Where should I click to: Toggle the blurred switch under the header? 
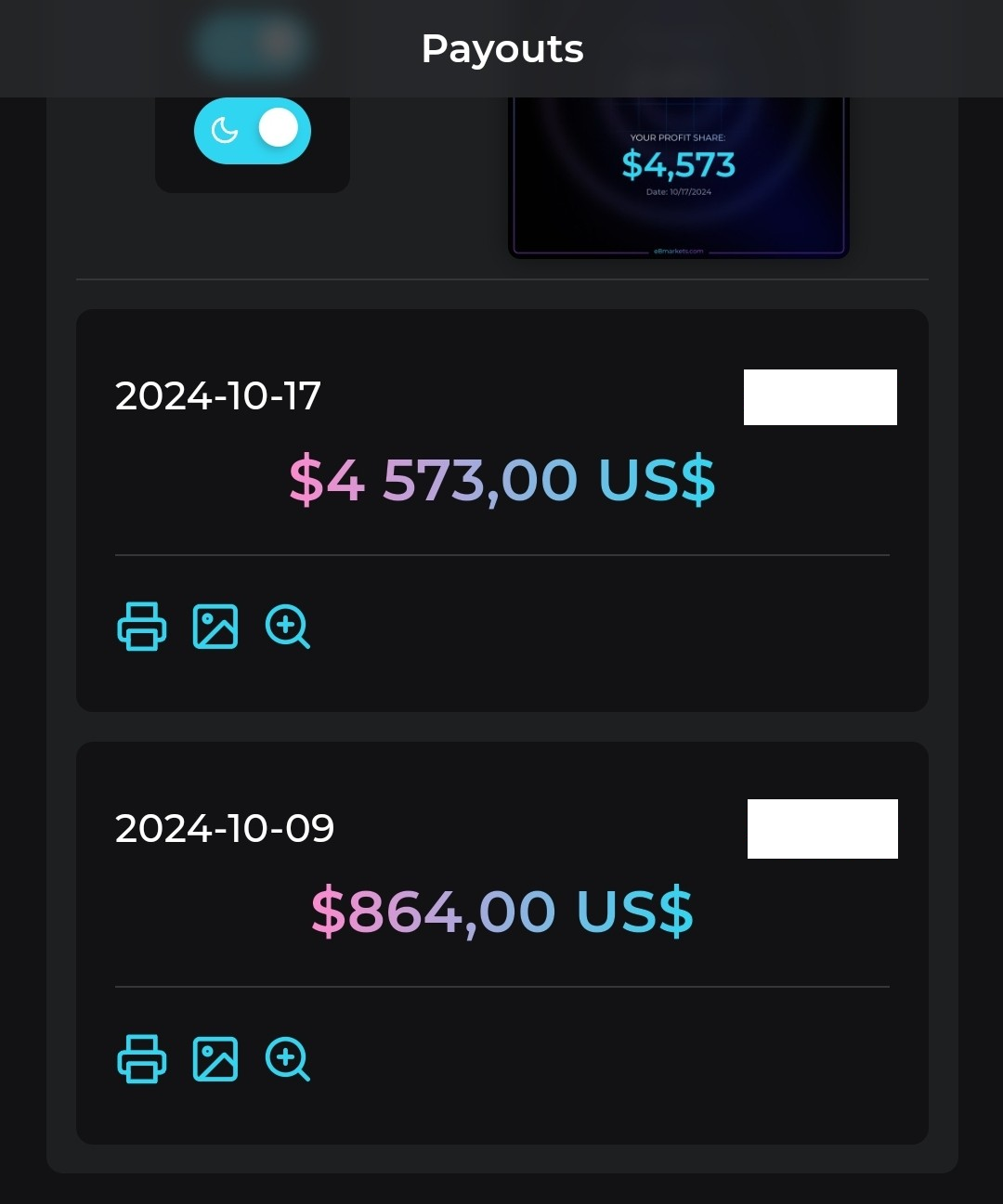[252, 44]
